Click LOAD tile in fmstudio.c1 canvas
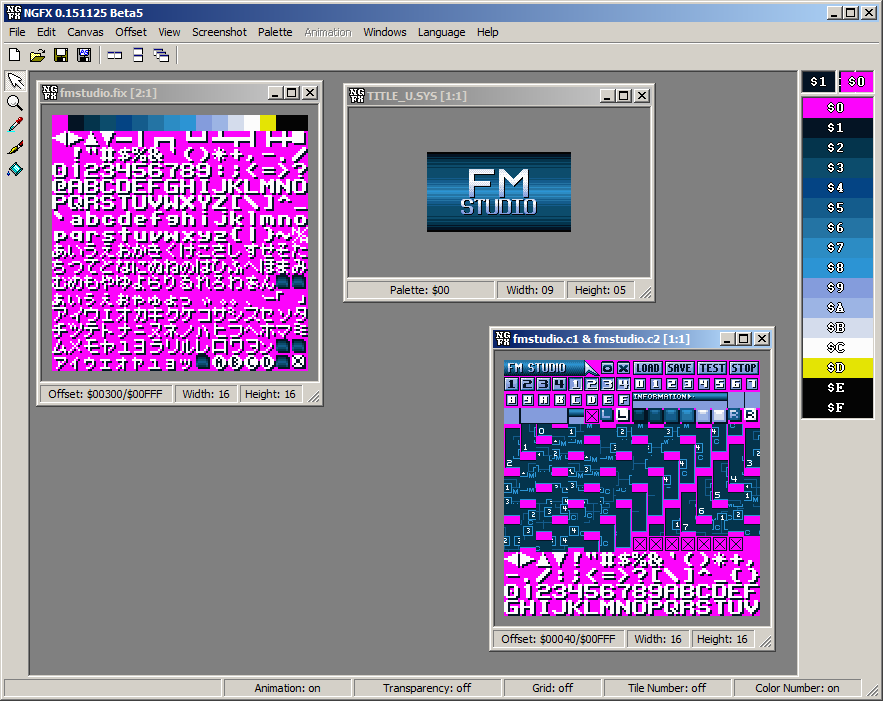The height and width of the screenshot is (701, 883). [648, 368]
